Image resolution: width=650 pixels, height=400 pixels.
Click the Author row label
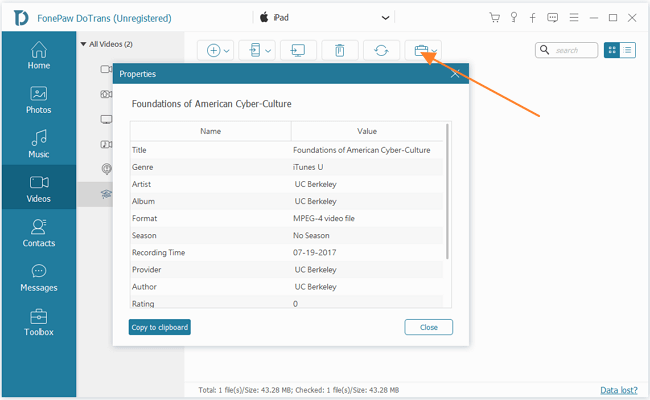144,286
